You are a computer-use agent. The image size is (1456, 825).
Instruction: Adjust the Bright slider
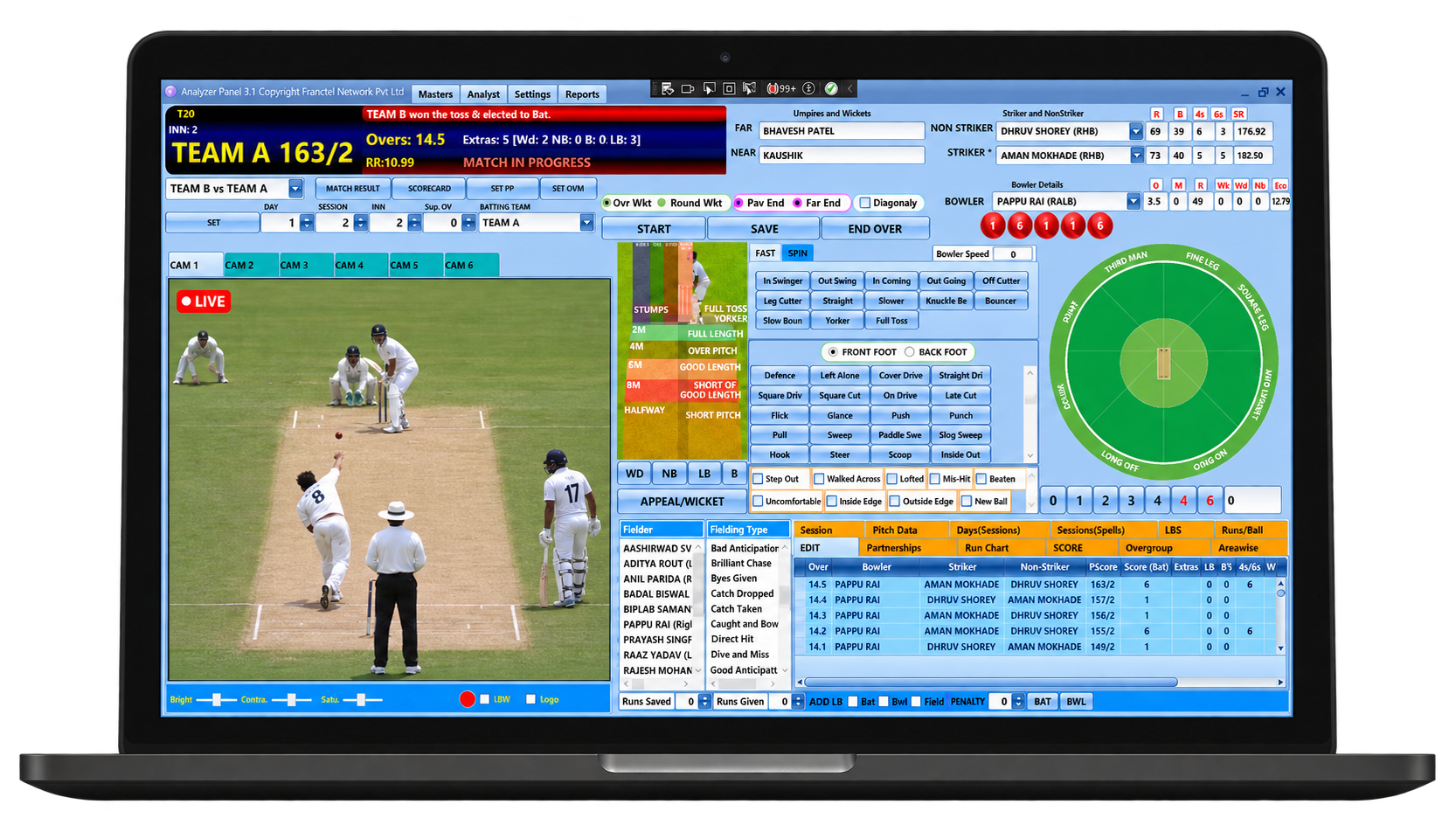tap(217, 699)
